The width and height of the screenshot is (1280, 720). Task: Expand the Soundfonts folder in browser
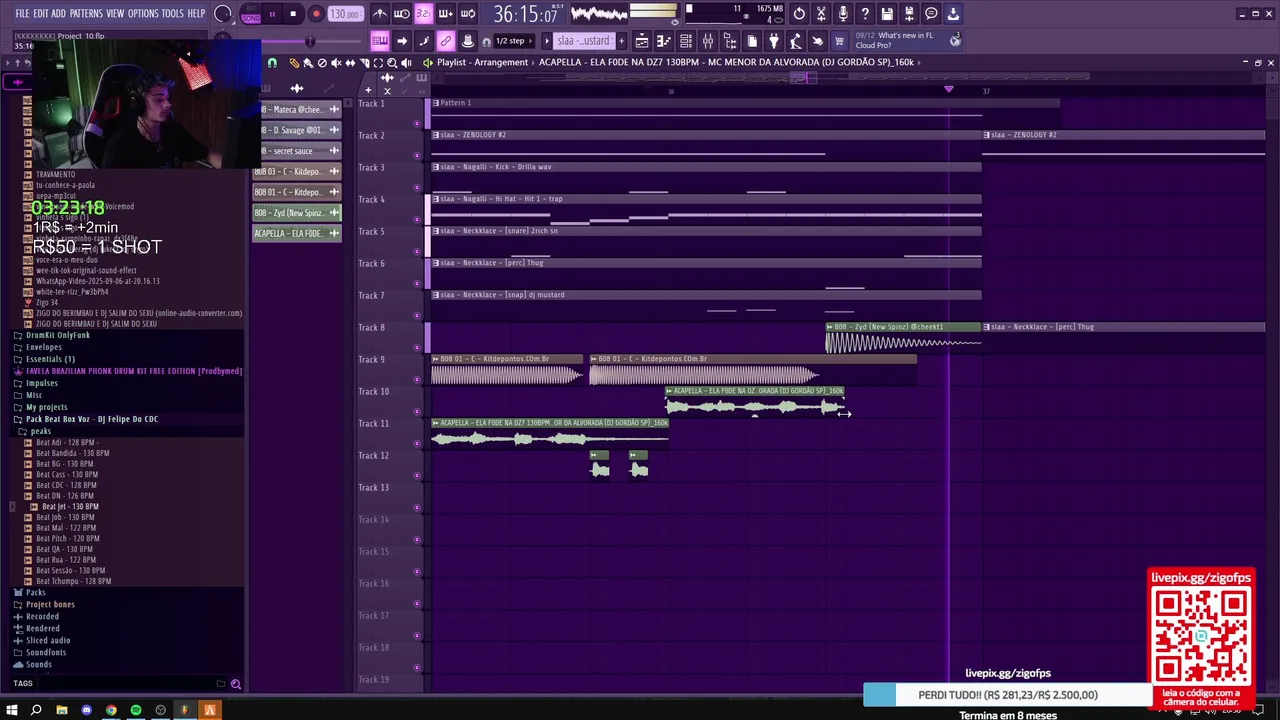point(45,652)
